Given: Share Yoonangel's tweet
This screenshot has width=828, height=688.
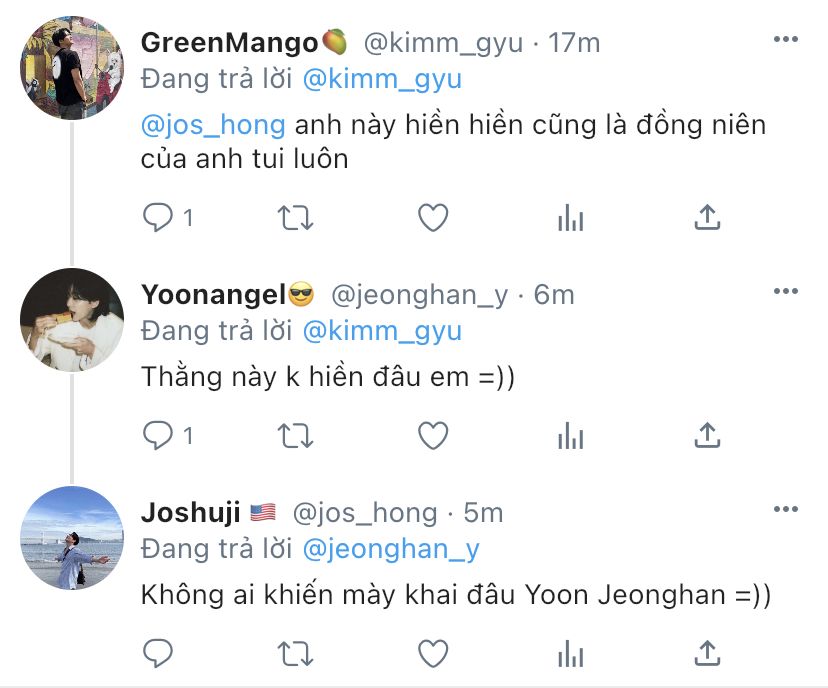Looking at the screenshot, I should pos(708,436).
